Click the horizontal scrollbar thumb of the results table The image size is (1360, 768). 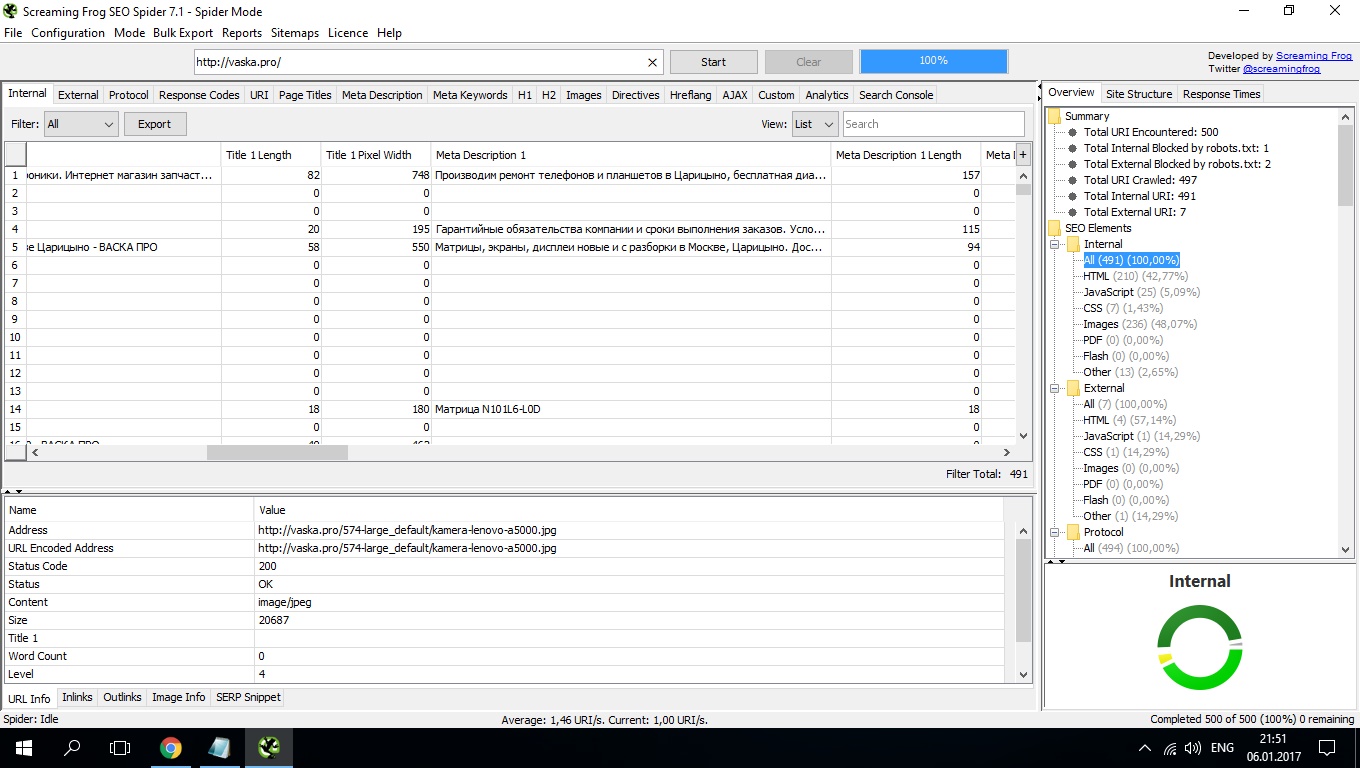(277, 452)
